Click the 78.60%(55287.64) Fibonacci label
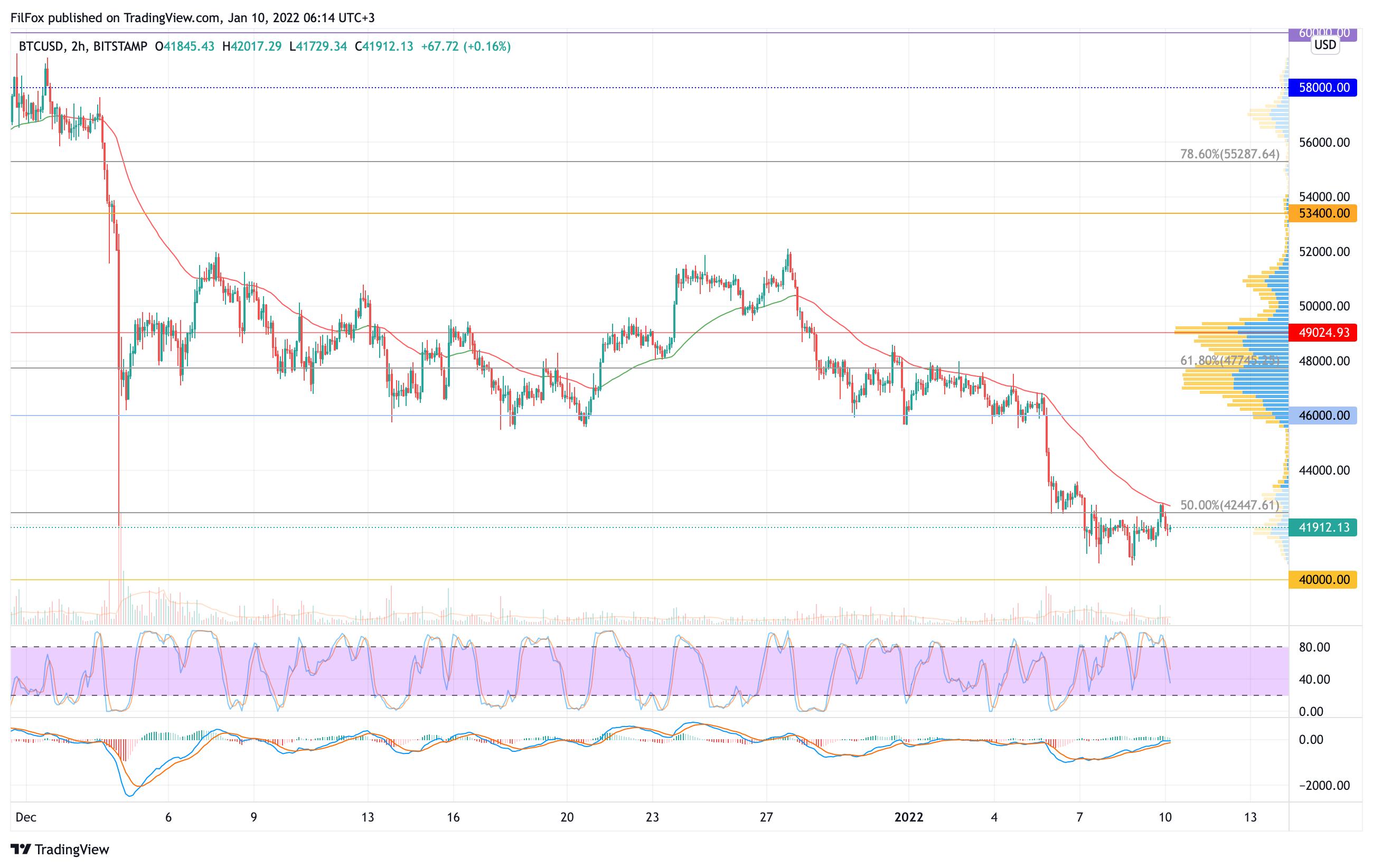 tap(1229, 154)
